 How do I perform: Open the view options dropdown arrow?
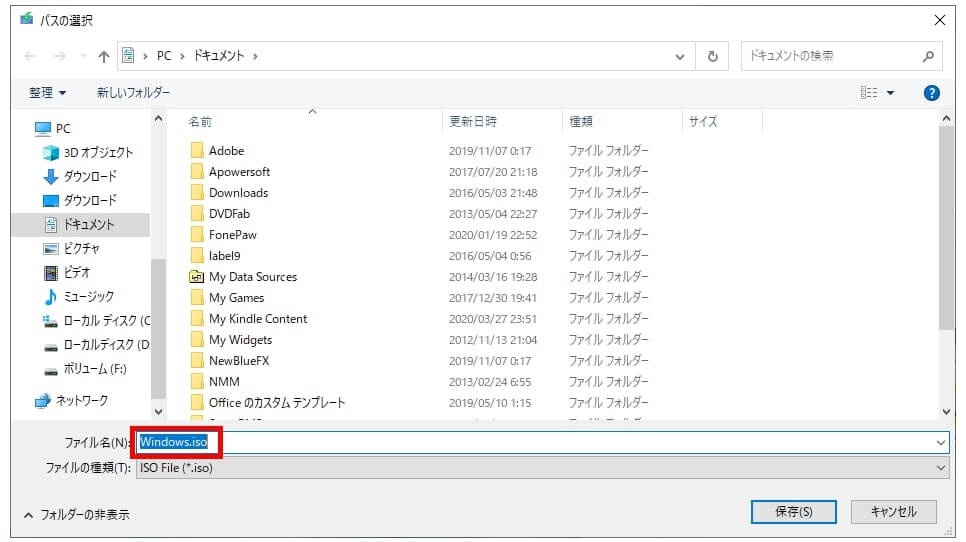click(890, 93)
